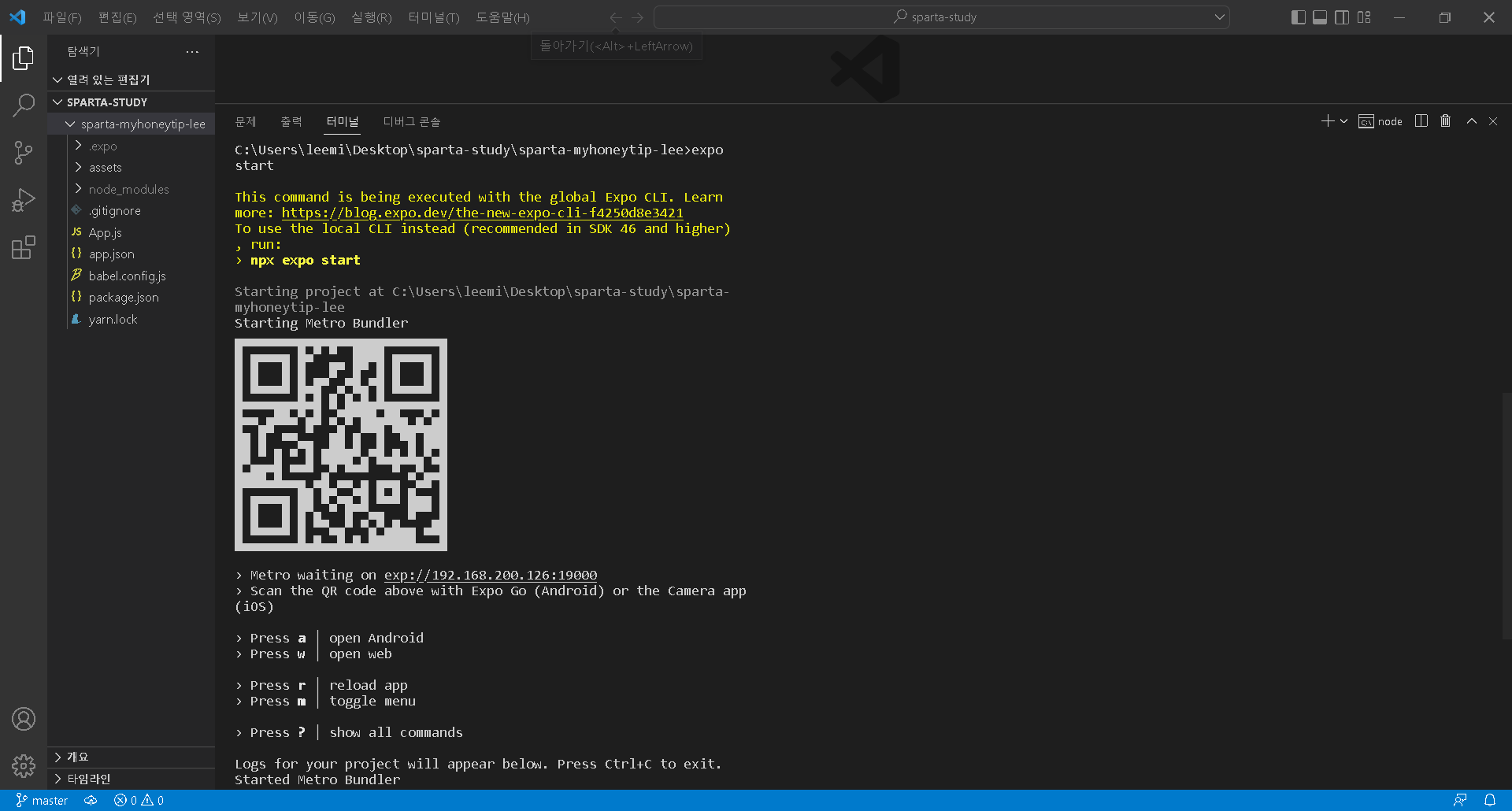Open the 편집(E) menu
The height and width of the screenshot is (811, 1512).
pyautogui.click(x=117, y=17)
